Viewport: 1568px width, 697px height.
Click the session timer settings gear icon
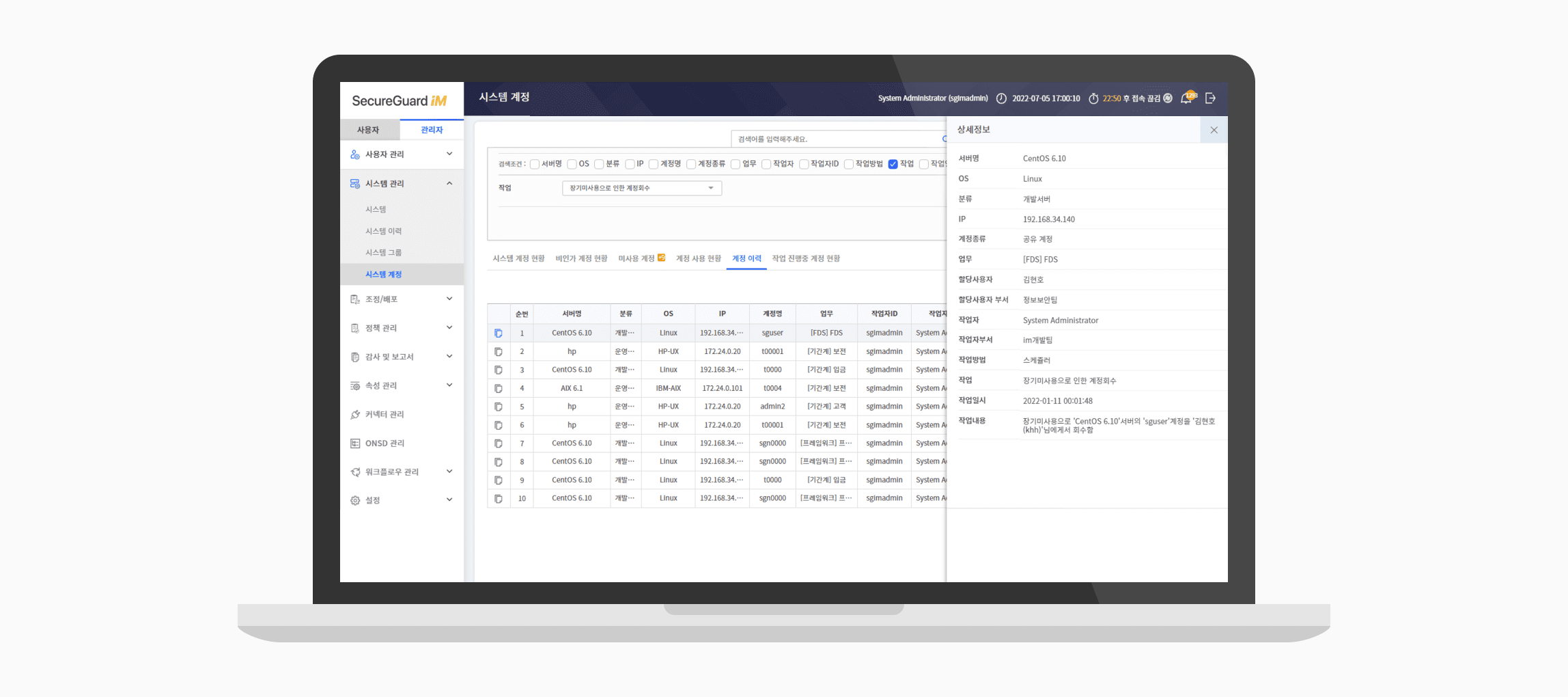(1168, 98)
